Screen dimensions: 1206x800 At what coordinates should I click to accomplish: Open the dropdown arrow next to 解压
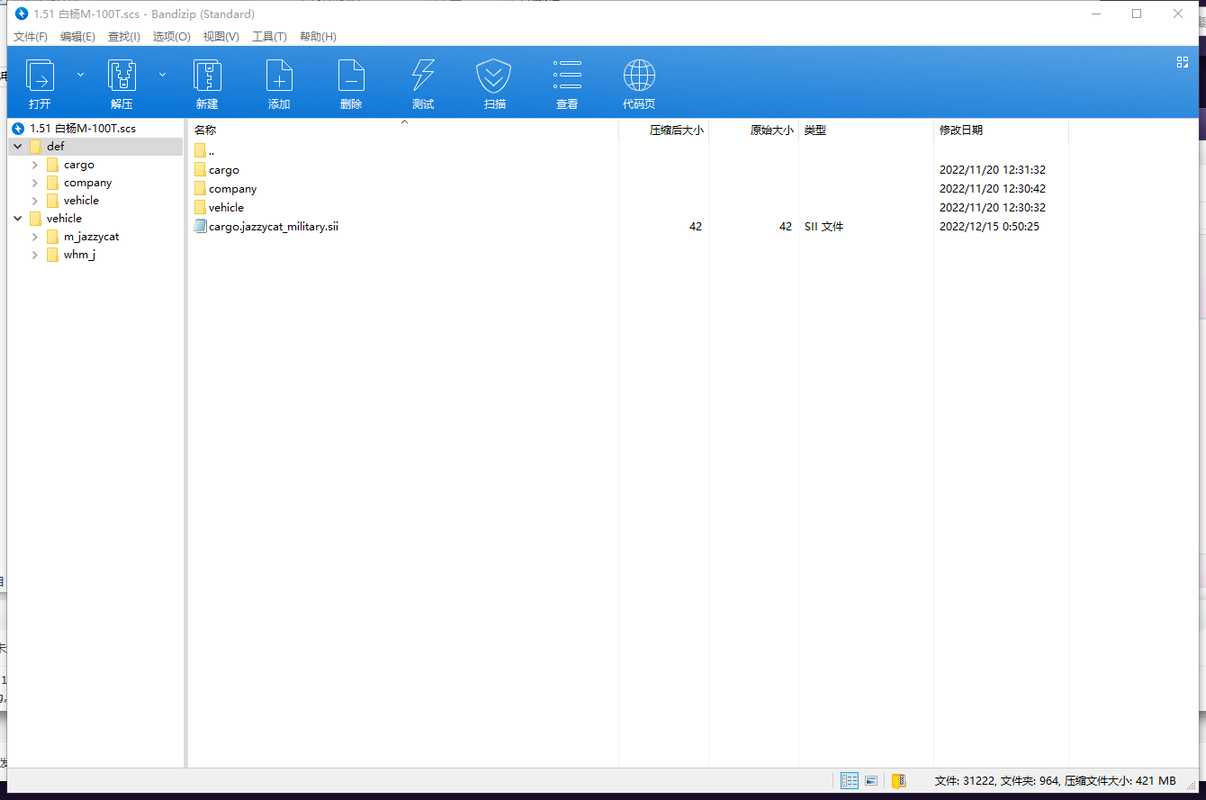pos(162,75)
